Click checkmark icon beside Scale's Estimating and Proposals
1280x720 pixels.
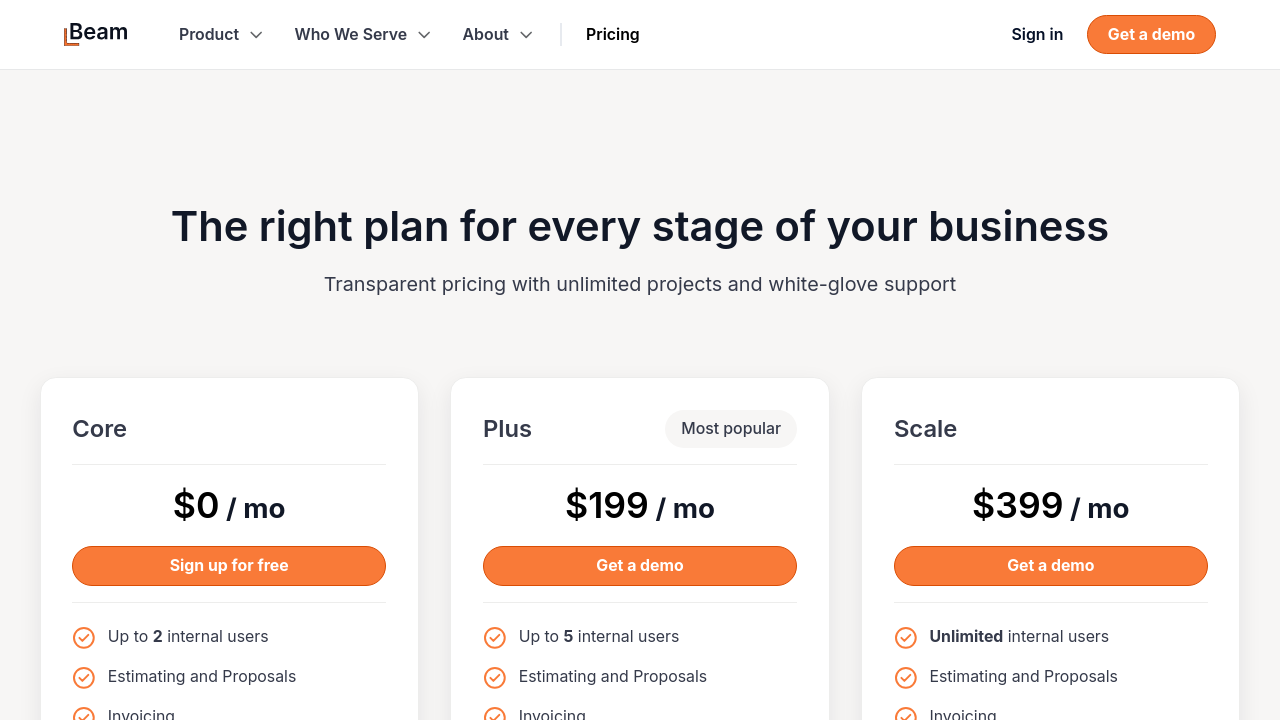click(x=906, y=677)
